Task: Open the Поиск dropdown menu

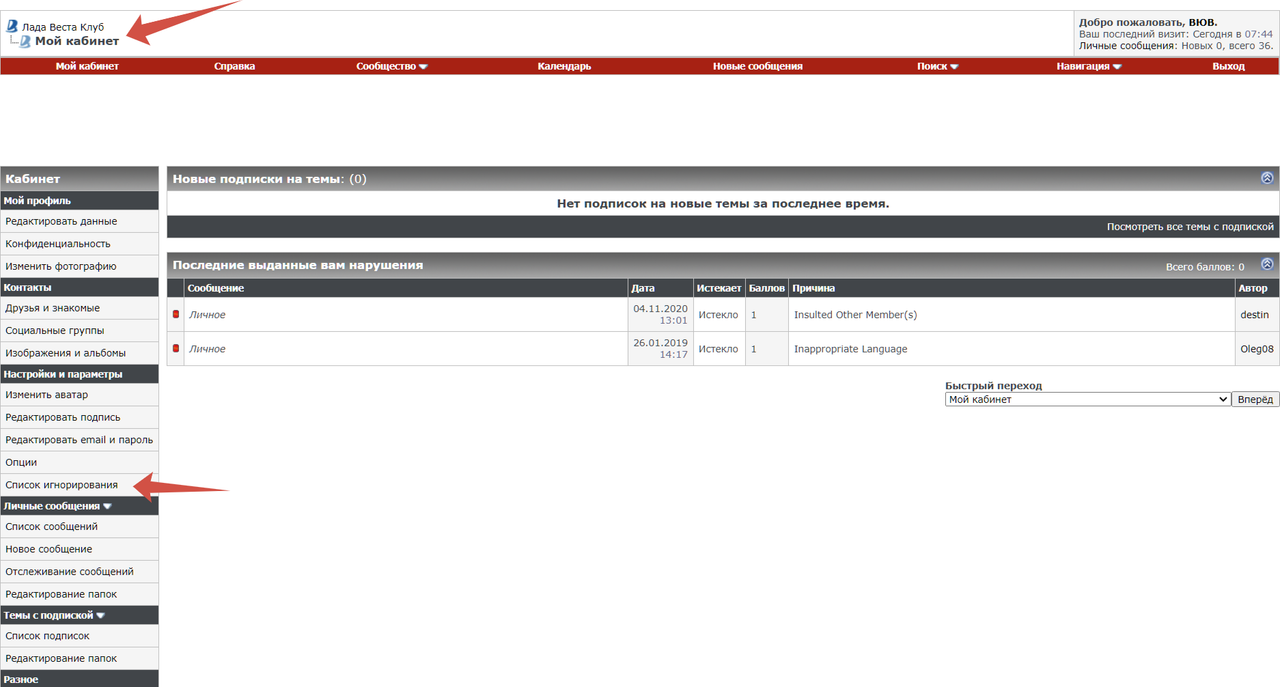Action: pos(938,66)
